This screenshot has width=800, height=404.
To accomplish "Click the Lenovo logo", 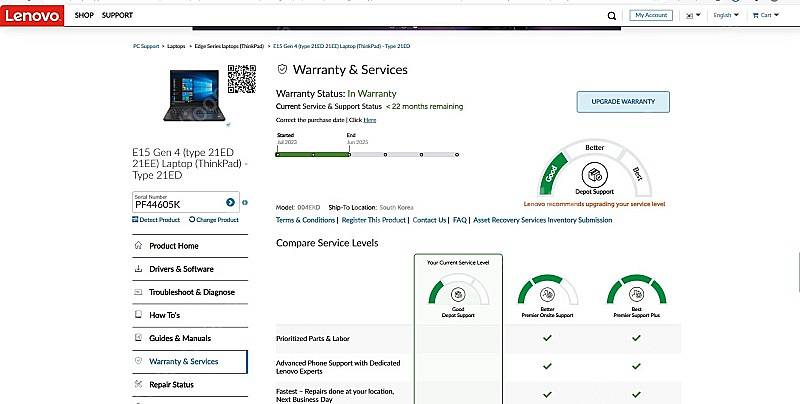I will pyautogui.click(x=32, y=16).
